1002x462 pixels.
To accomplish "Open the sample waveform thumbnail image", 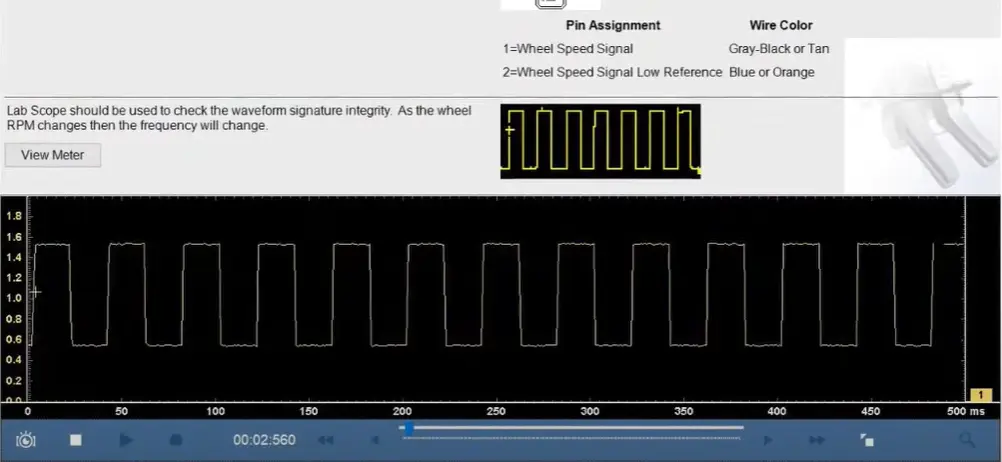I will click(600, 141).
